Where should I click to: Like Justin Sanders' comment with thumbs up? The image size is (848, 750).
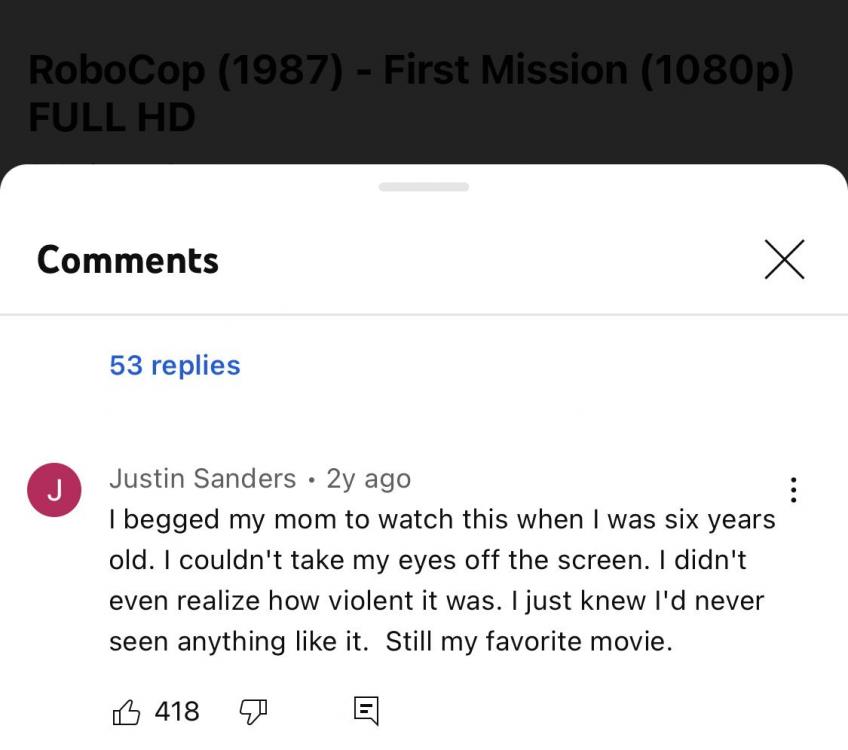[x=126, y=712]
